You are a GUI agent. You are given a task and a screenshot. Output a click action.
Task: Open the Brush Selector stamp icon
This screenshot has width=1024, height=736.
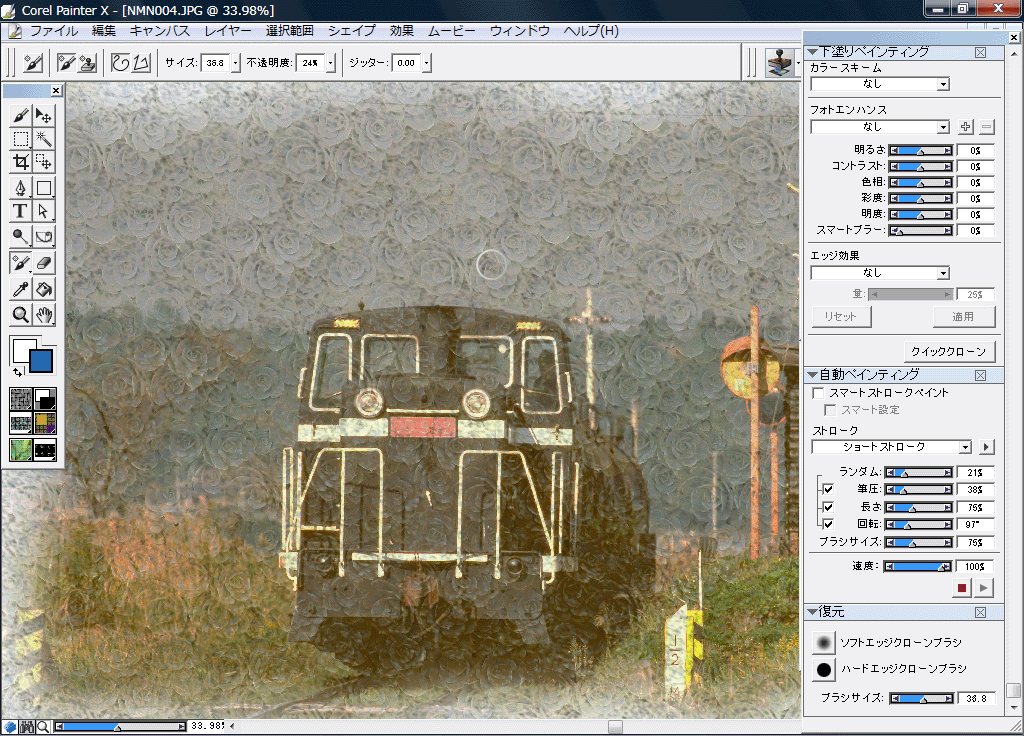779,63
